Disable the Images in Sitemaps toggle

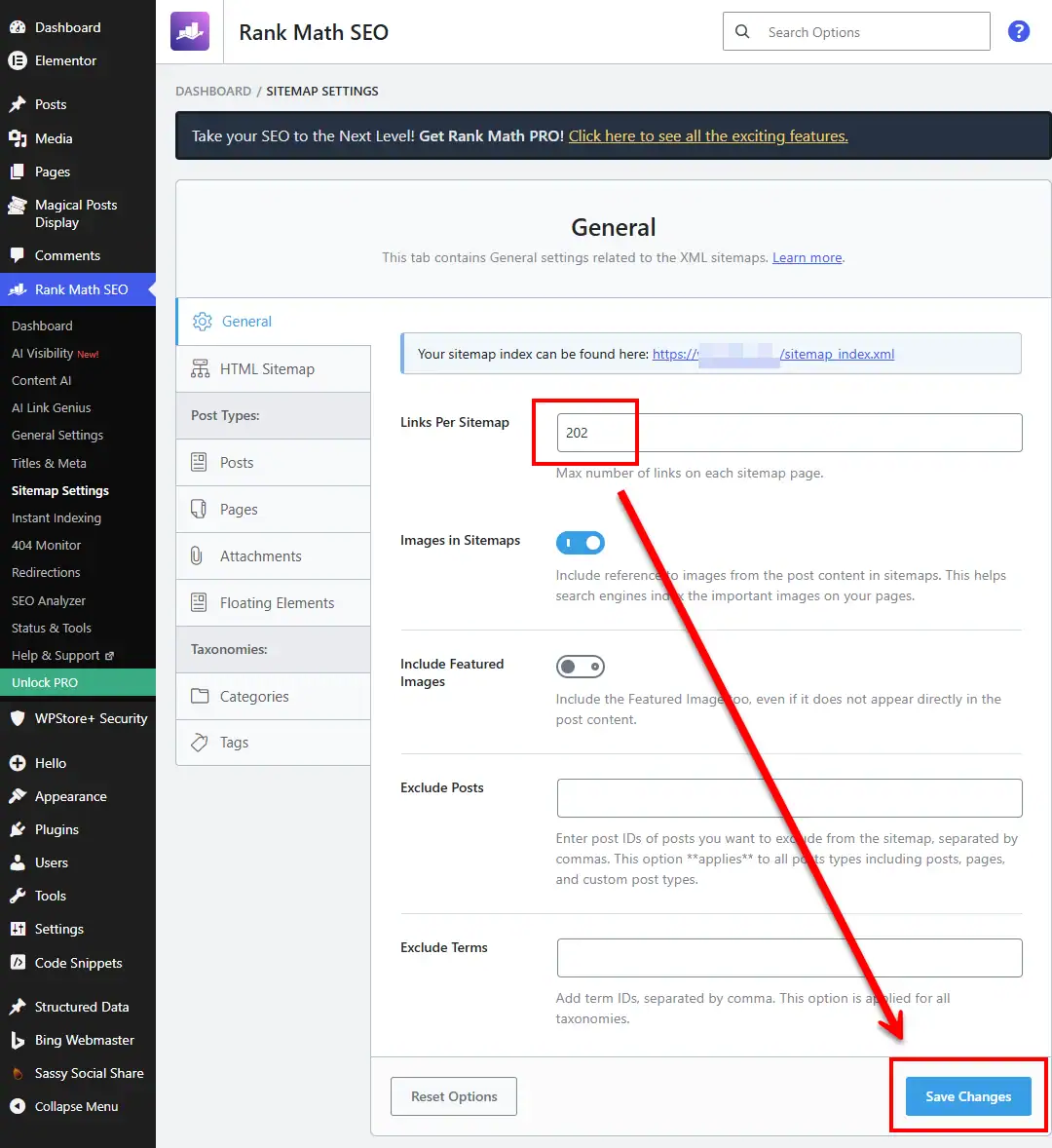pos(581,543)
